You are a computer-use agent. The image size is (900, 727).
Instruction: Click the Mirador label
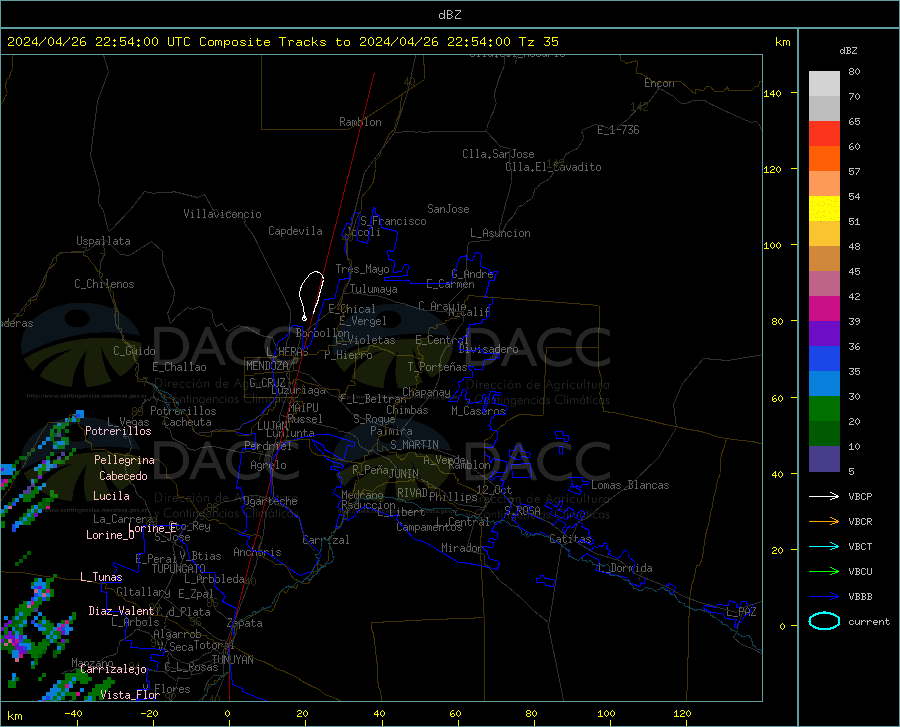pyautogui.click(x=462, y=548)
